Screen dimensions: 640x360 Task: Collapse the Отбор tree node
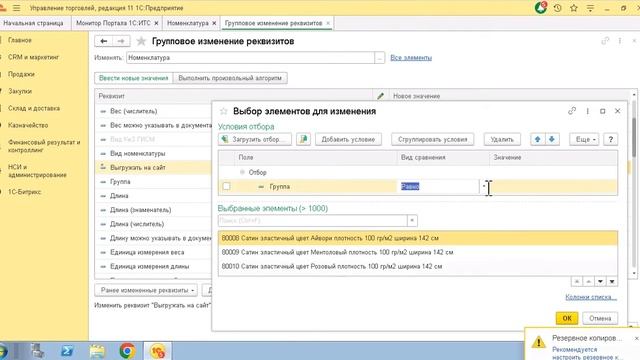pyautogui.click(x=242, y=172)
